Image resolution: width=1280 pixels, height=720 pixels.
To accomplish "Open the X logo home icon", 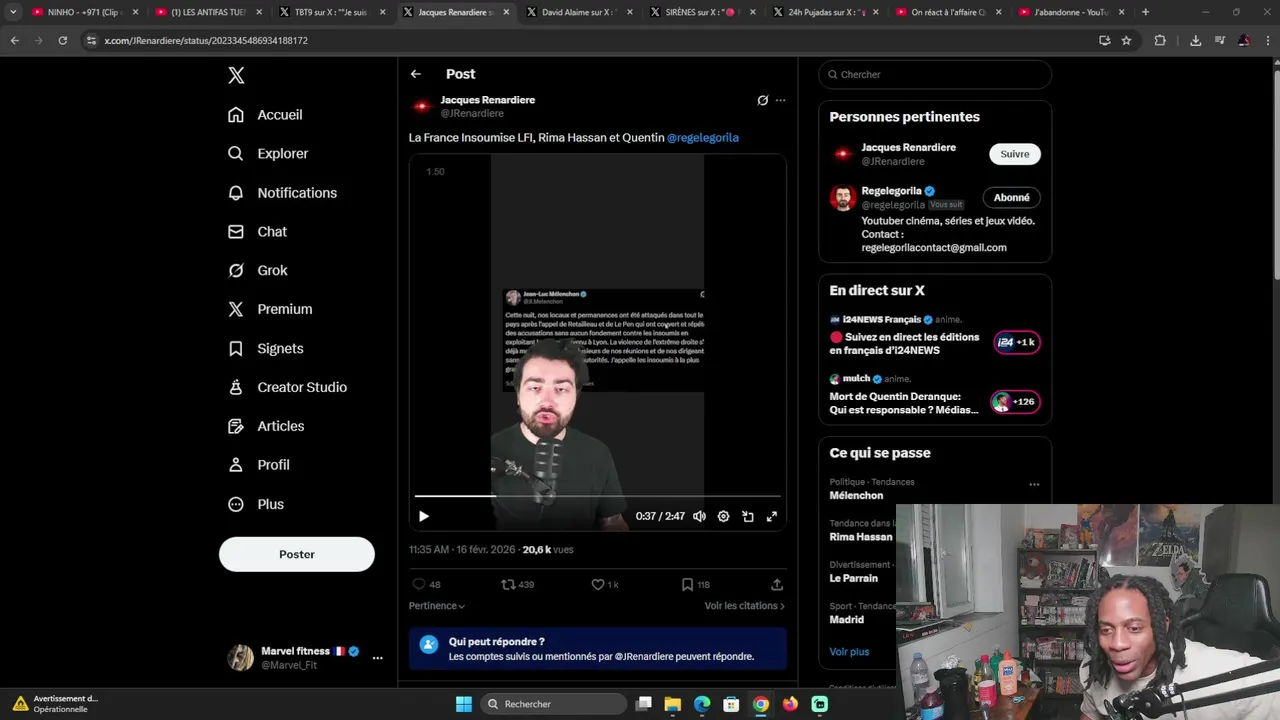I will click(236, 75).
